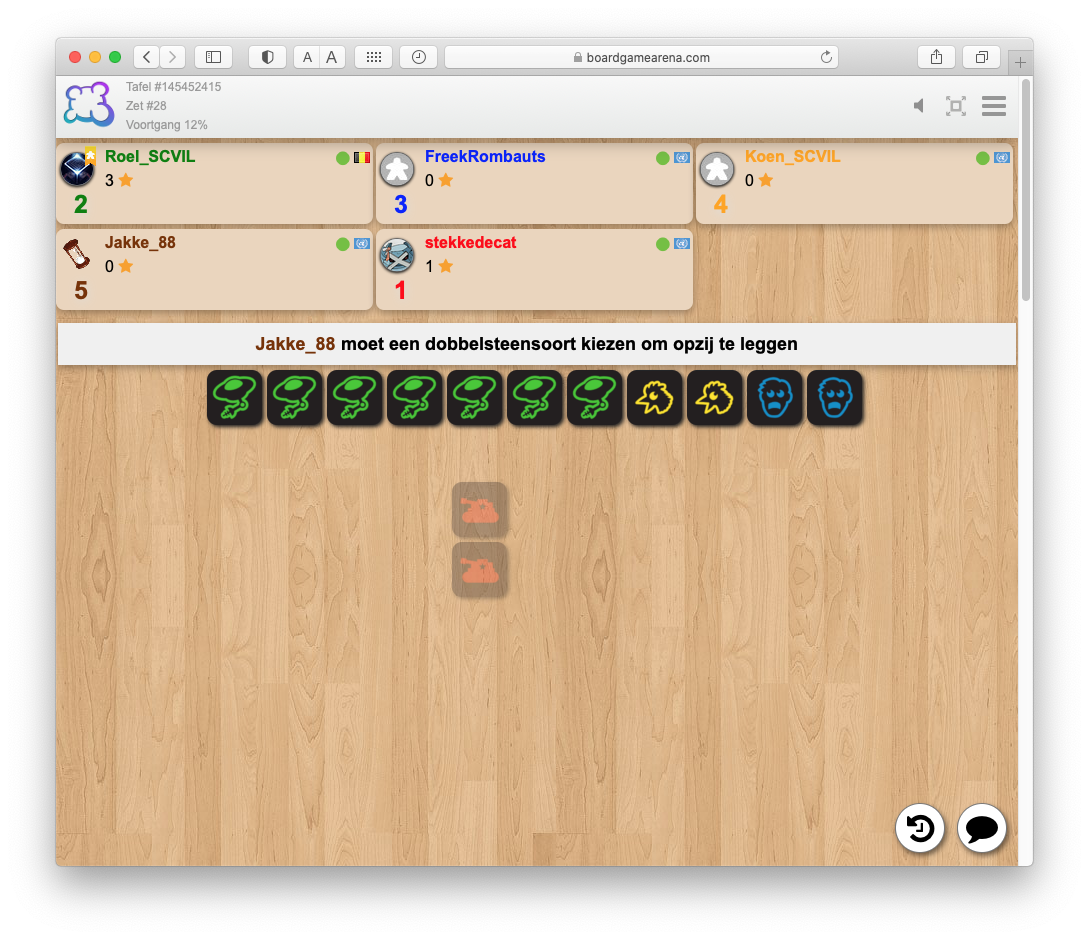
Task: Click Roel_SCVIL avatar image
Action: point(77,169)
